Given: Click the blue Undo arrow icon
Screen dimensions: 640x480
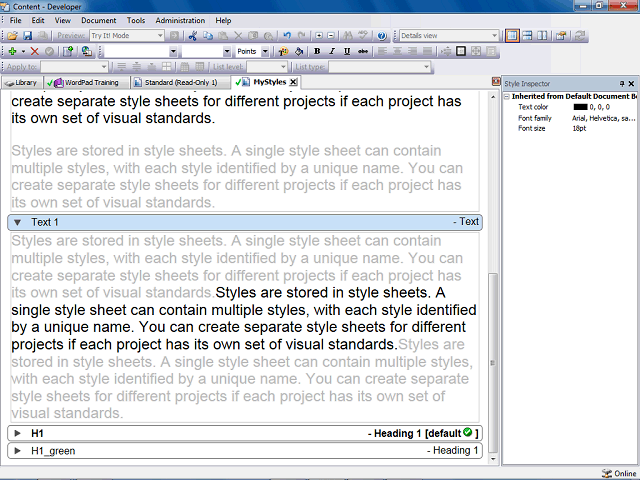Looking at the screenshot, I should (x=287, y=36).
